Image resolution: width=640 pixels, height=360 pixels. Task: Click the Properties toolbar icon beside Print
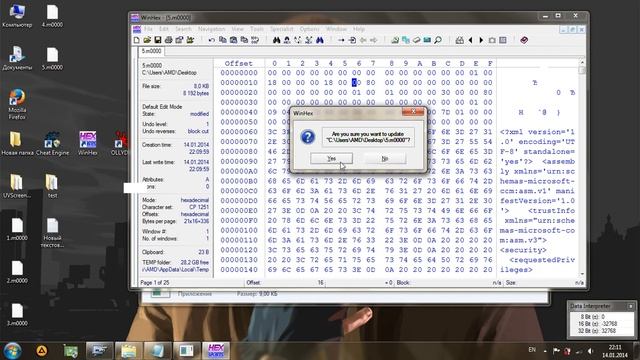point(179,40)
